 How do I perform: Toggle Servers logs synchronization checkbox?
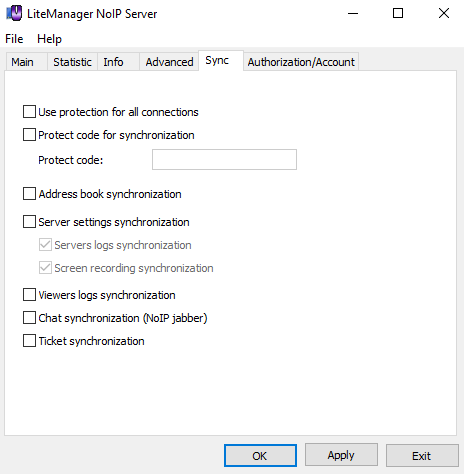pos(45,244)
